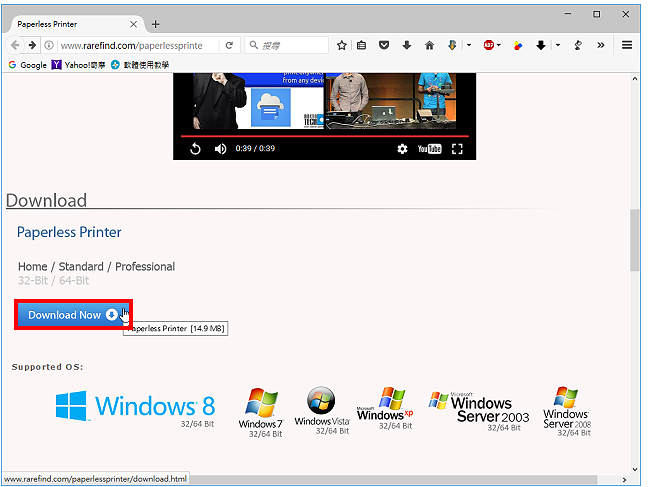The width and height of the screenshot is (654, 487).
Task: Open site information icon in address bar
Action: click(49, 45)
